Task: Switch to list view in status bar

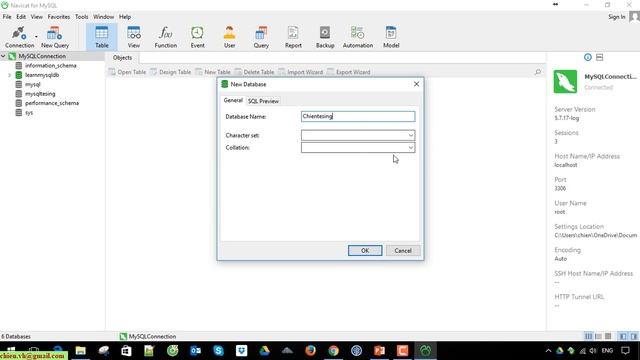Action: [x=588, y=336]
